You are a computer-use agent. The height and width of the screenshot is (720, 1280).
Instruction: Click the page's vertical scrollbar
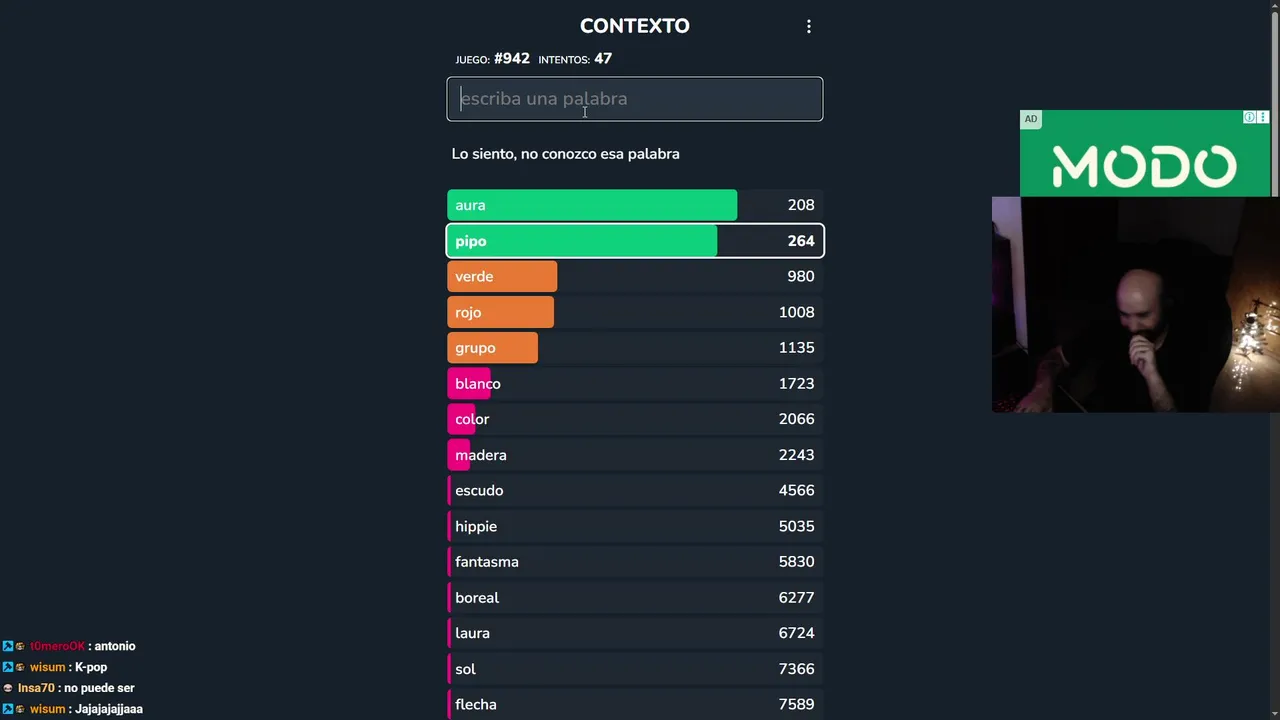[x=1274, y=100]
